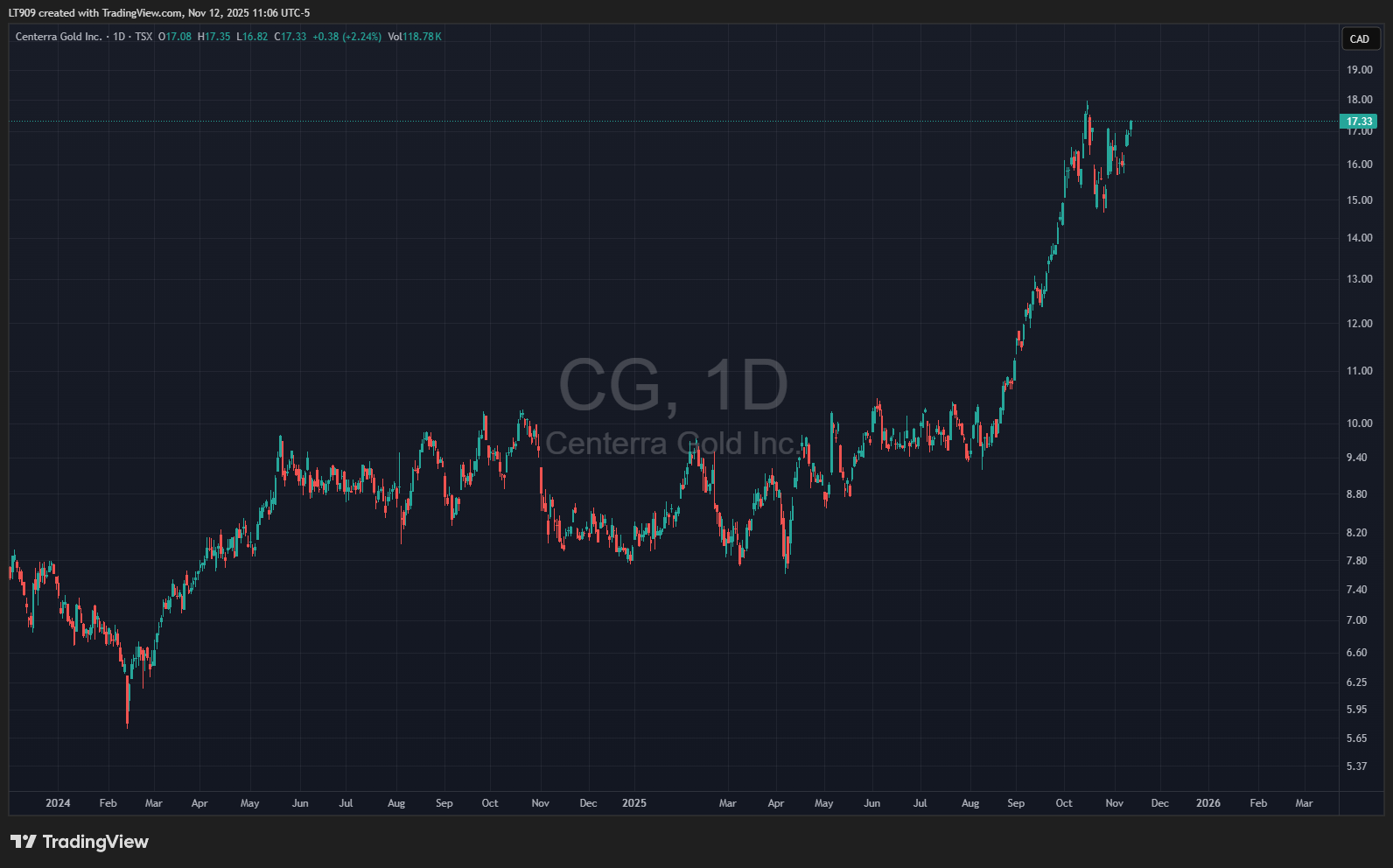
Task: Click the 2026 year label on time axis
Action: coord(1207,803)
